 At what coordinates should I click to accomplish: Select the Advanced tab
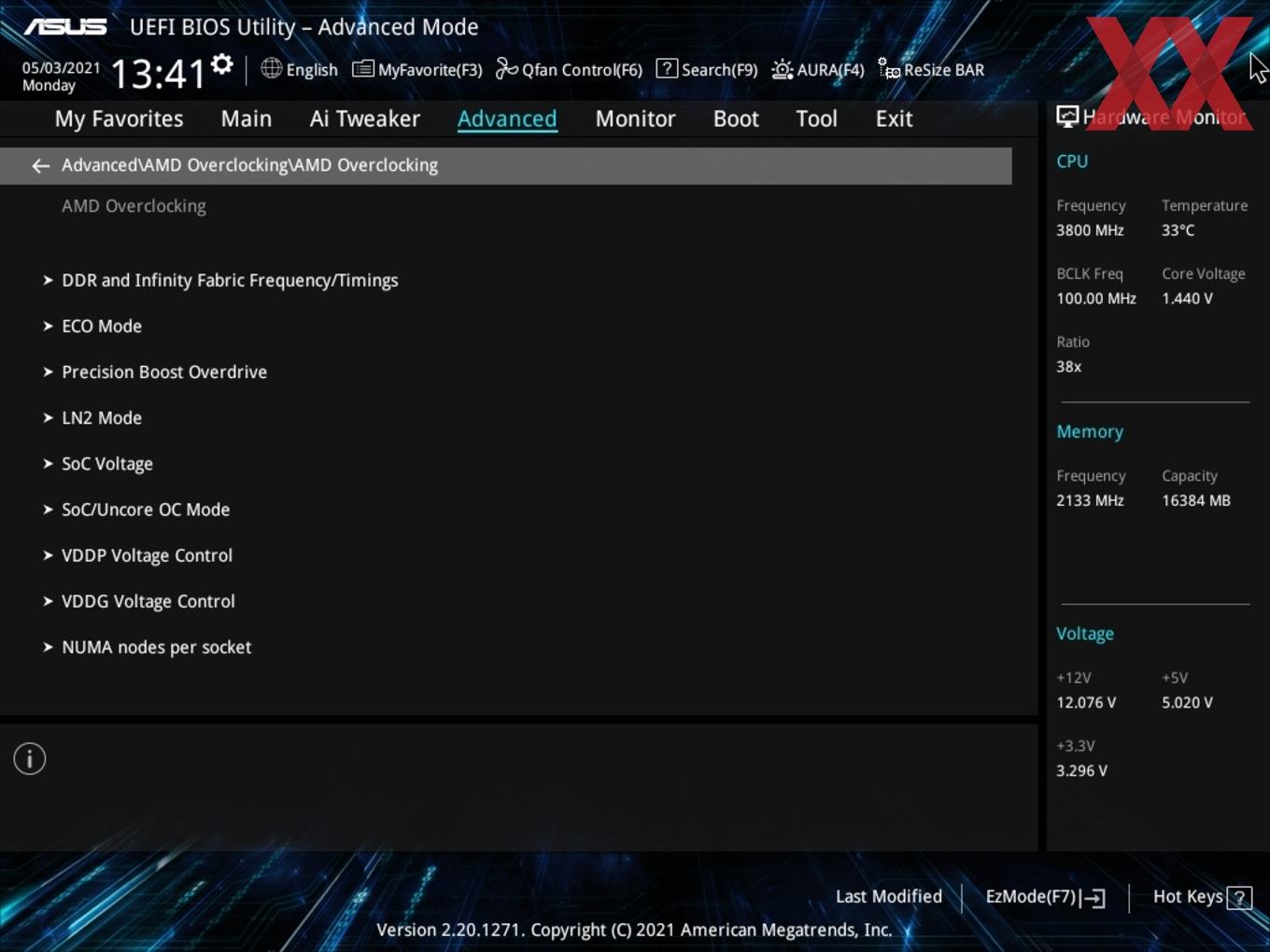[x=507, y=119]
